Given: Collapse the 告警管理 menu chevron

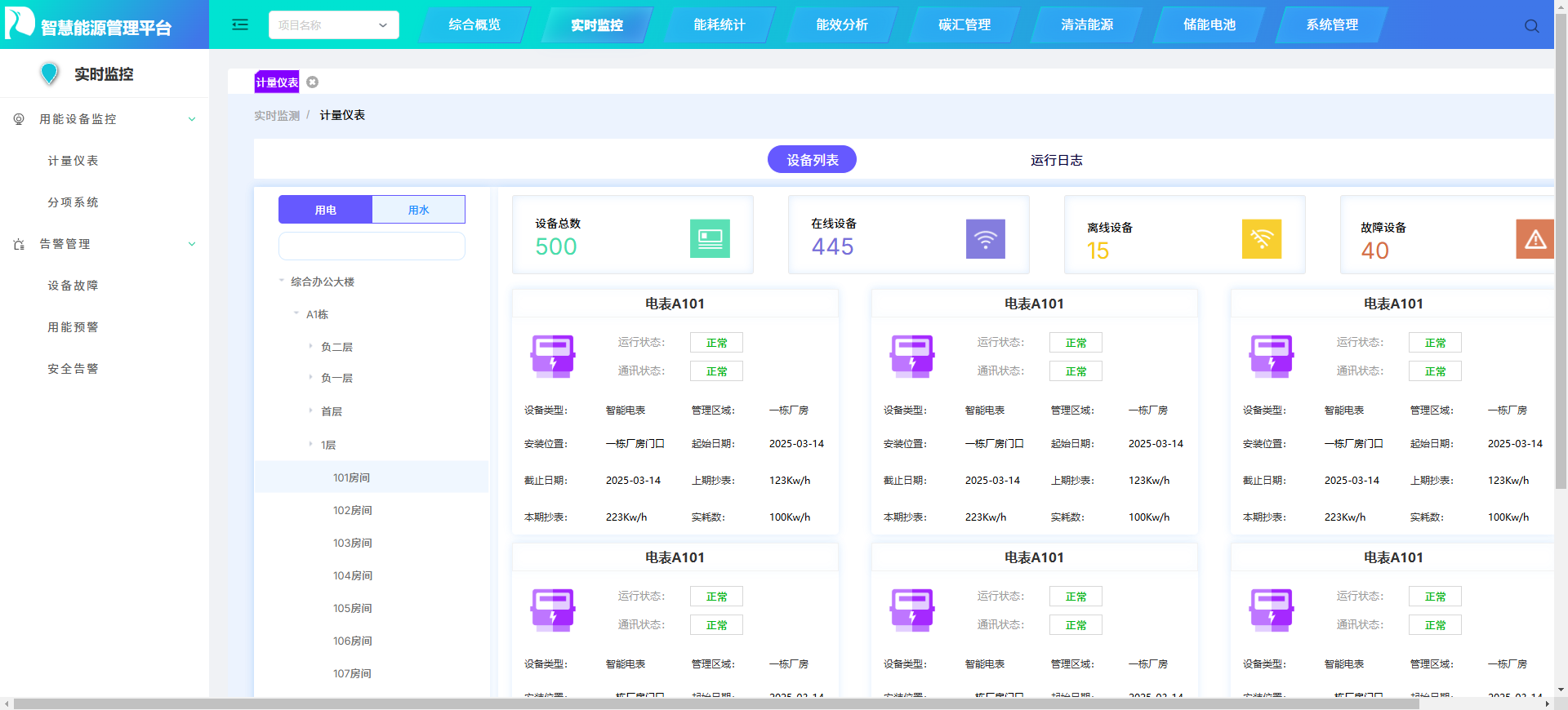Looking at the screenshot, I should pyautogui.click(x=192, y=244).
